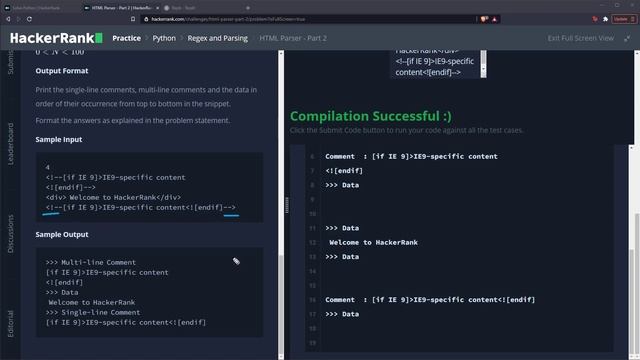This screenshot has width=640, height=360.
Task: Click output line 6 'Comment : [if IE 9]>IE9-specific content'
Action: 411,157
